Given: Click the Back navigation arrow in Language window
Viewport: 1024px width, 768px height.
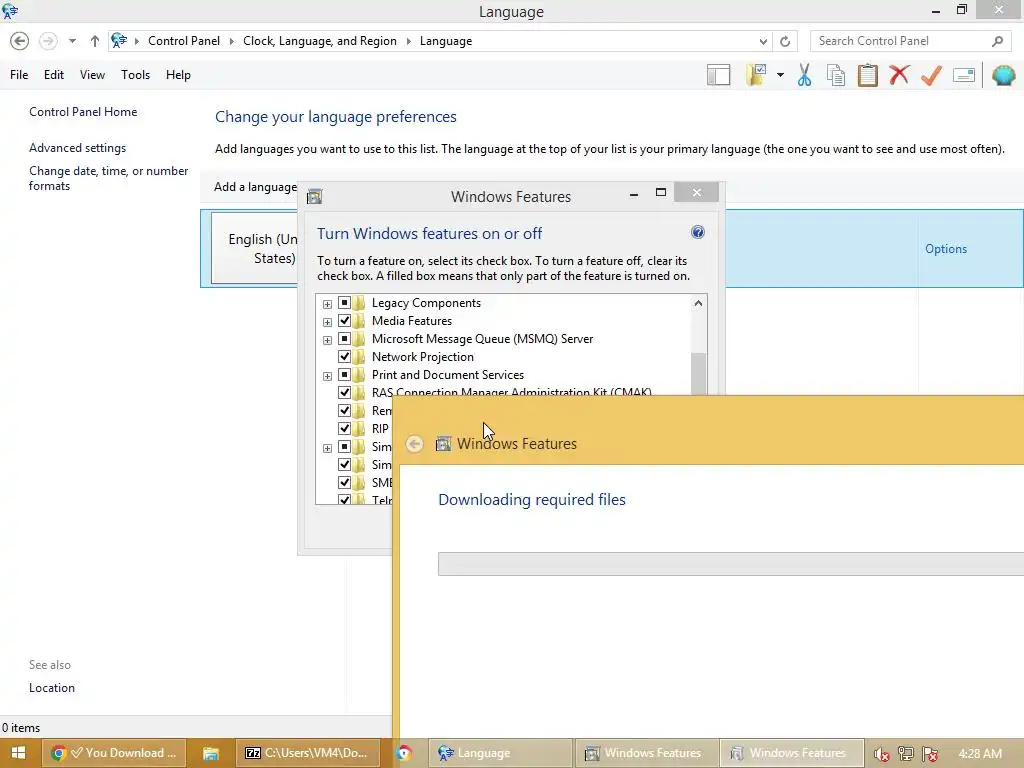Looking at the screenshot, I should click(20, 41).
